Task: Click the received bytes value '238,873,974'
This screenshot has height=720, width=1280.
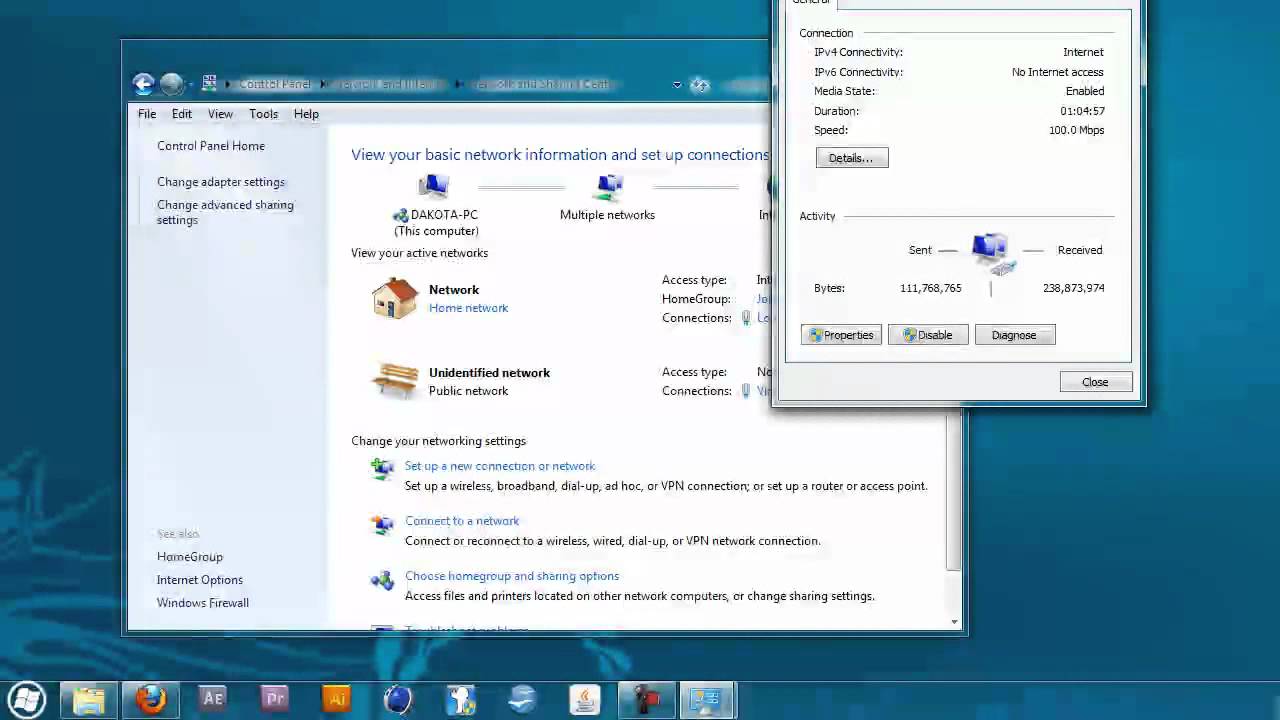Action: coord(1074,288)
